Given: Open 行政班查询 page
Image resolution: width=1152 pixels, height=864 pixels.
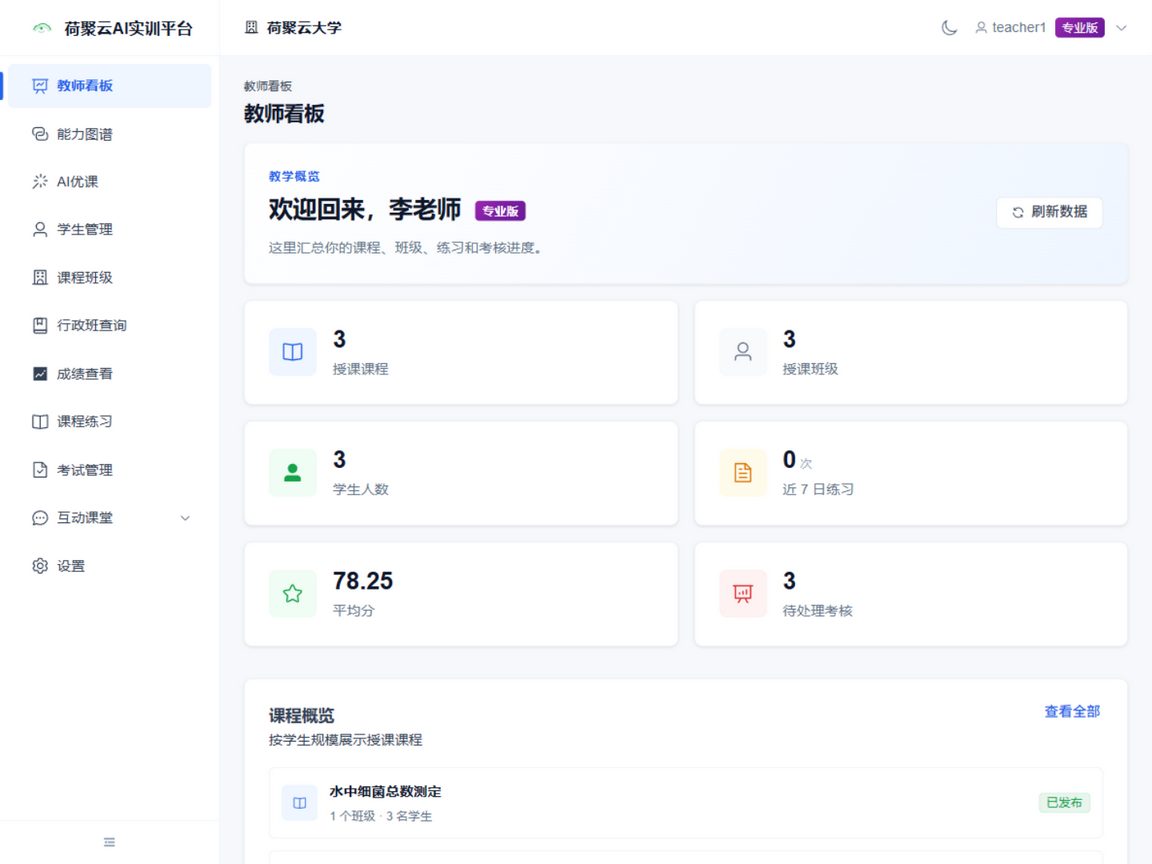Looking at the screenshot, I should pos(109,325).
